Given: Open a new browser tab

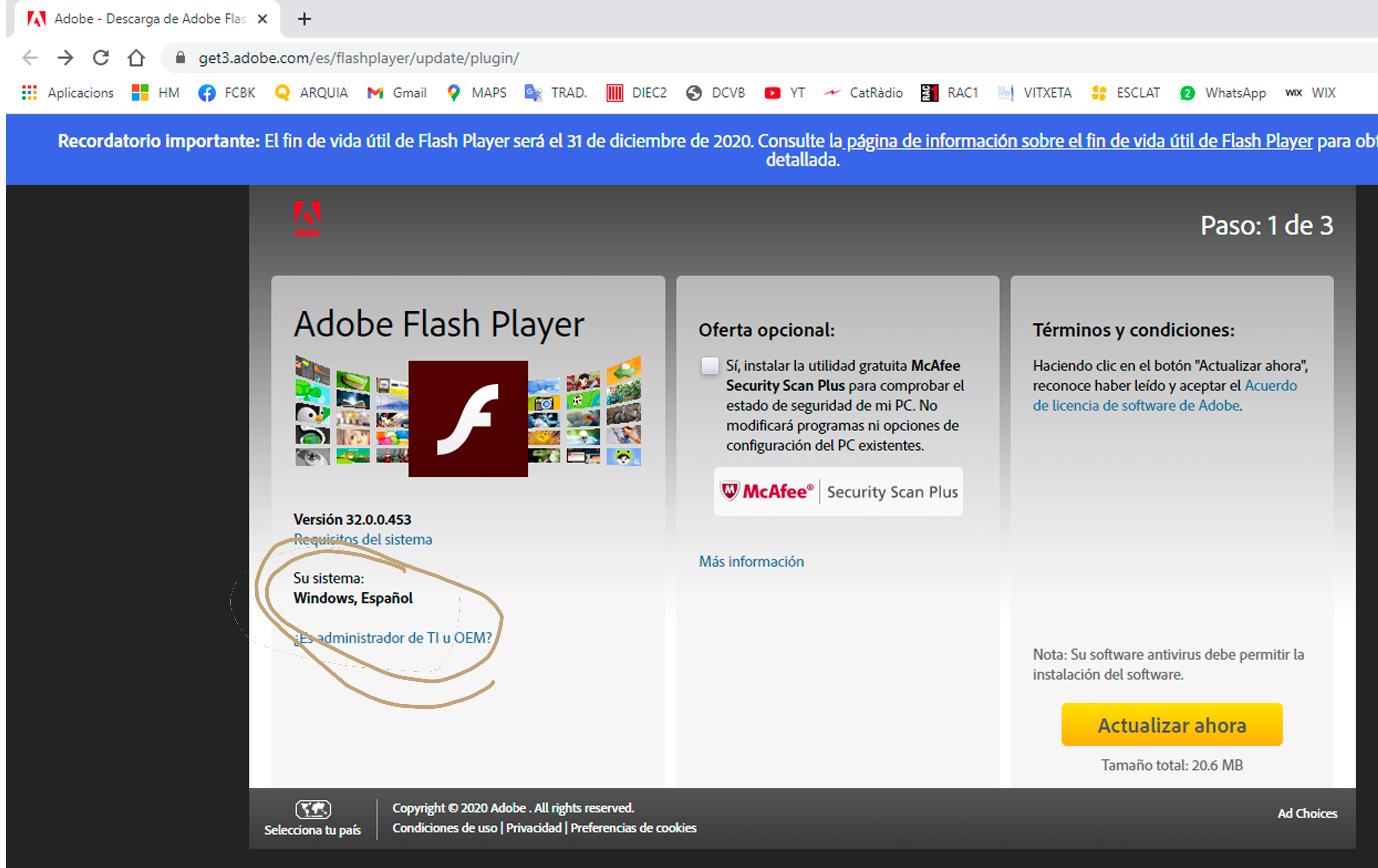Looking at the screenshot, I should click(304, 19).
